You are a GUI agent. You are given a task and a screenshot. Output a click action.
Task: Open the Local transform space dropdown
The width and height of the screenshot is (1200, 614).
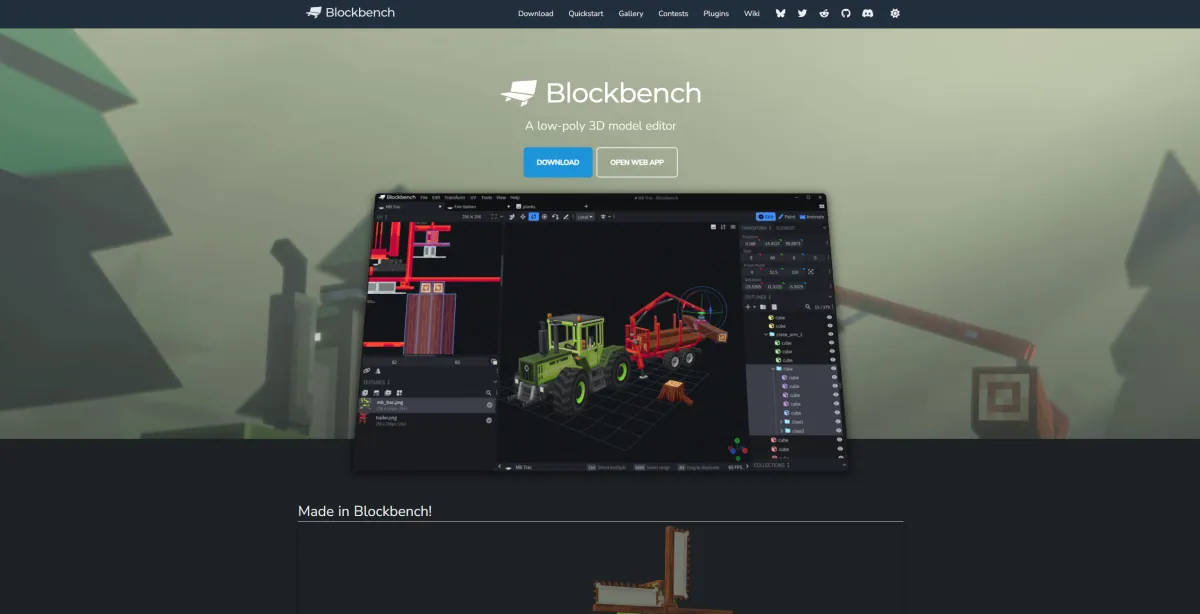(585, 217)
